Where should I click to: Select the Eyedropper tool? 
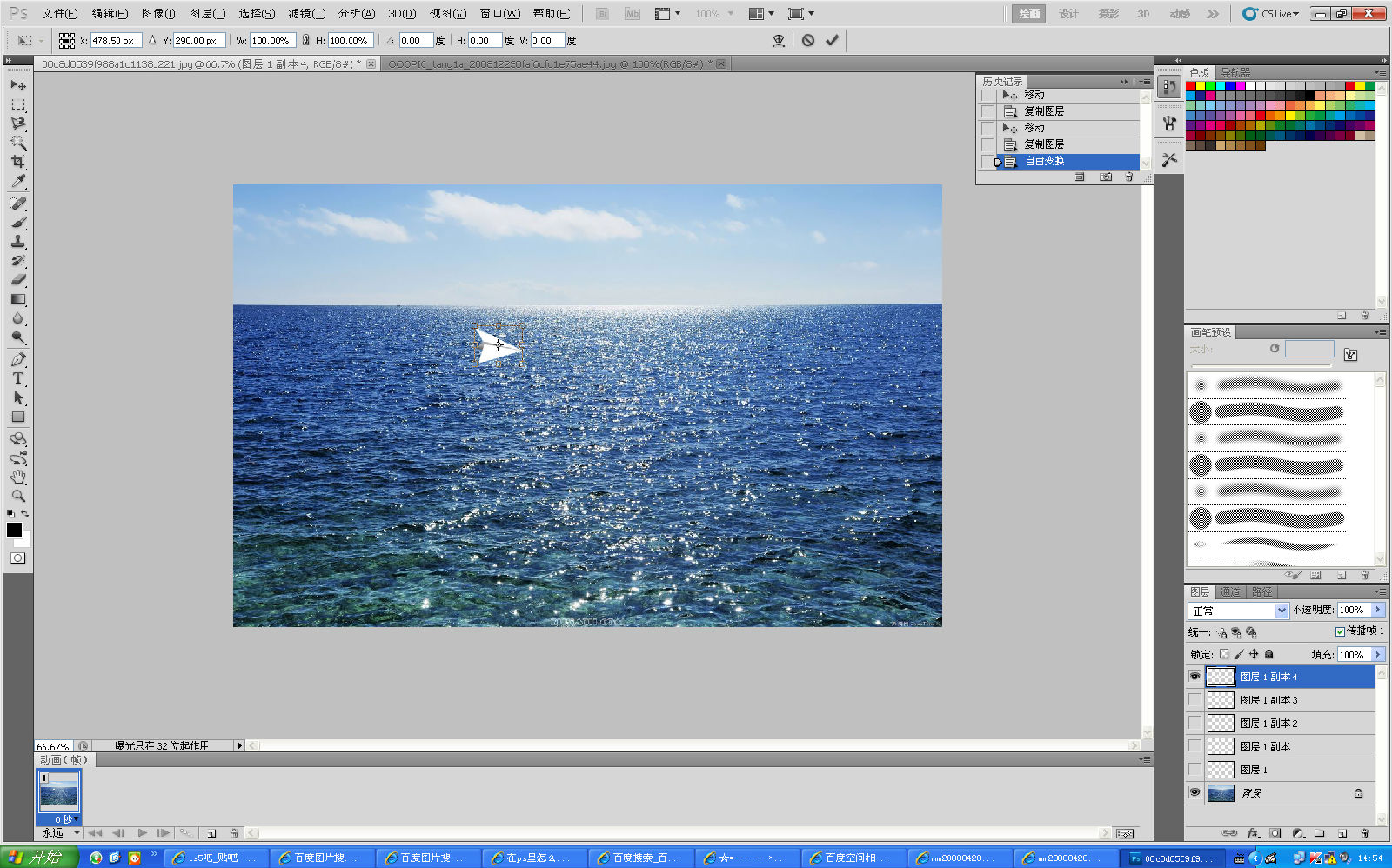(x=17, y=181)
